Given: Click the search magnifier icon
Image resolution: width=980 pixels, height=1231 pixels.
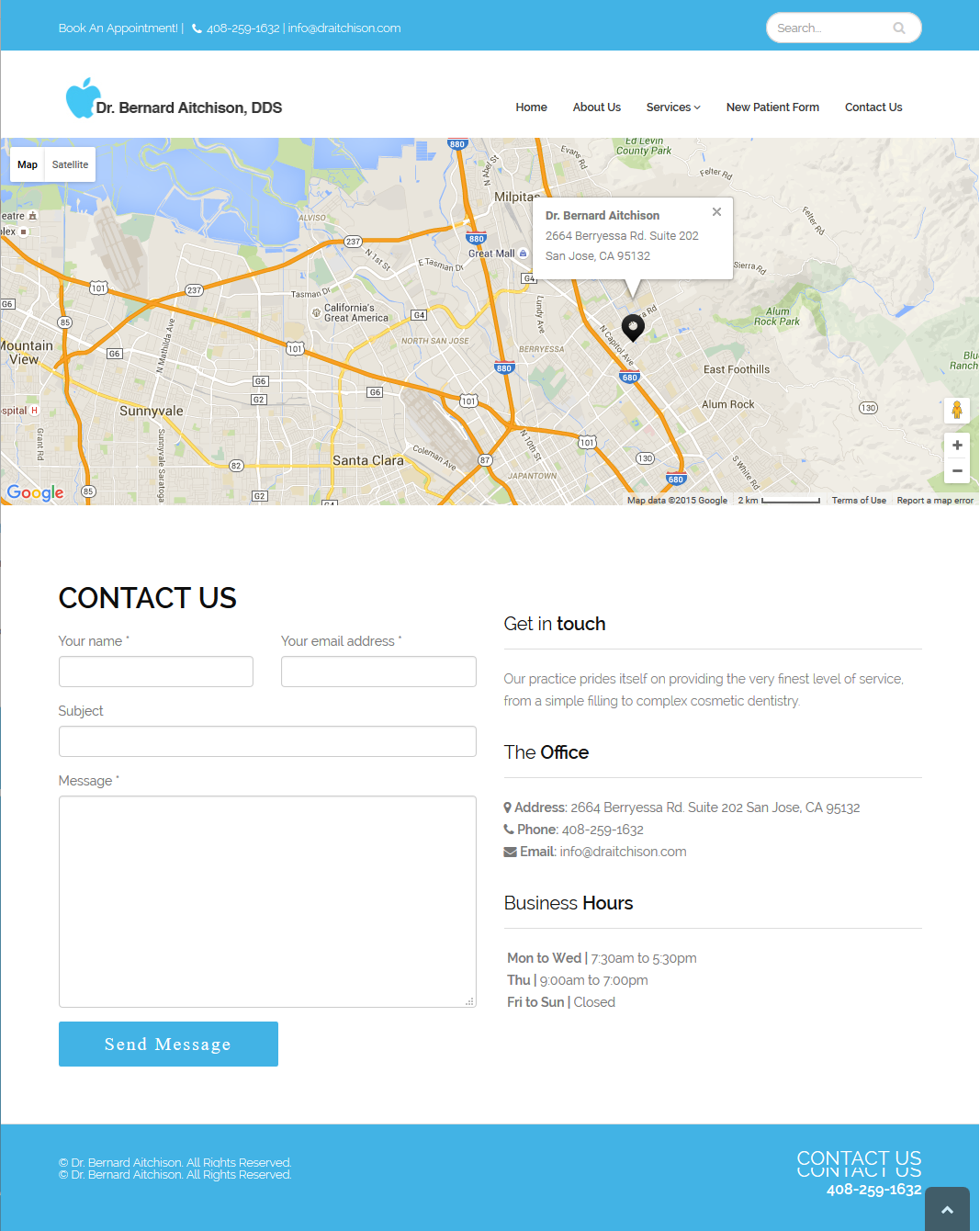Looking at the screenshot, I should (899, 28).
